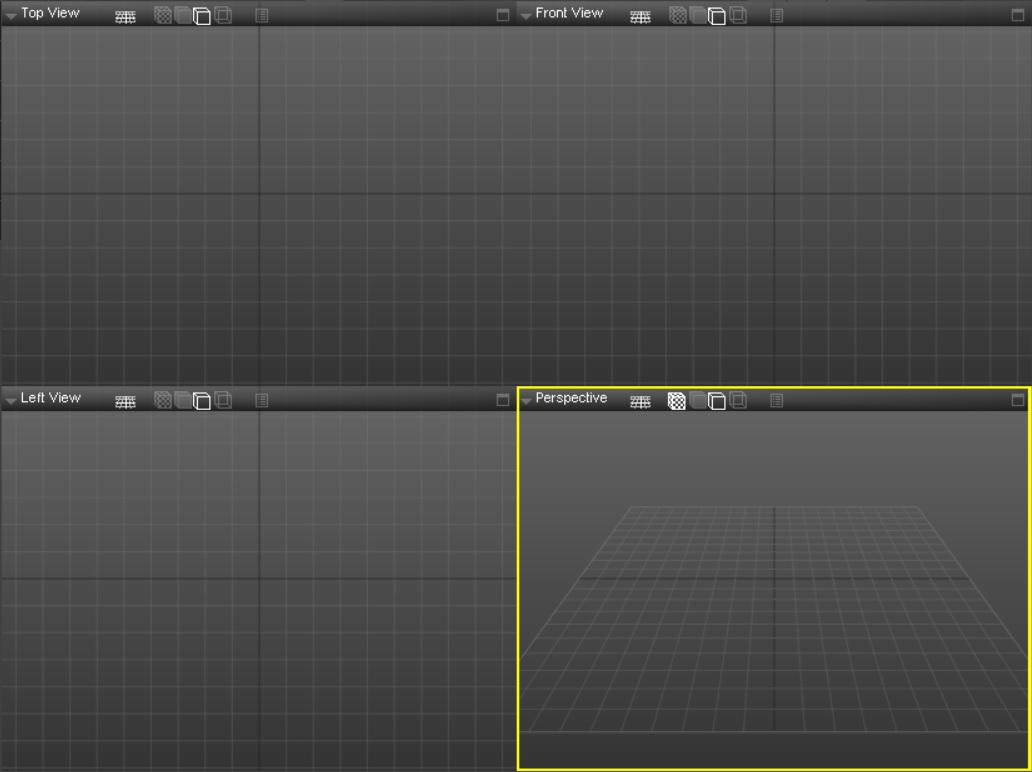
Task: Maximize the Front View viewport
Action: pyautogui.click(x=1018, y=15)
